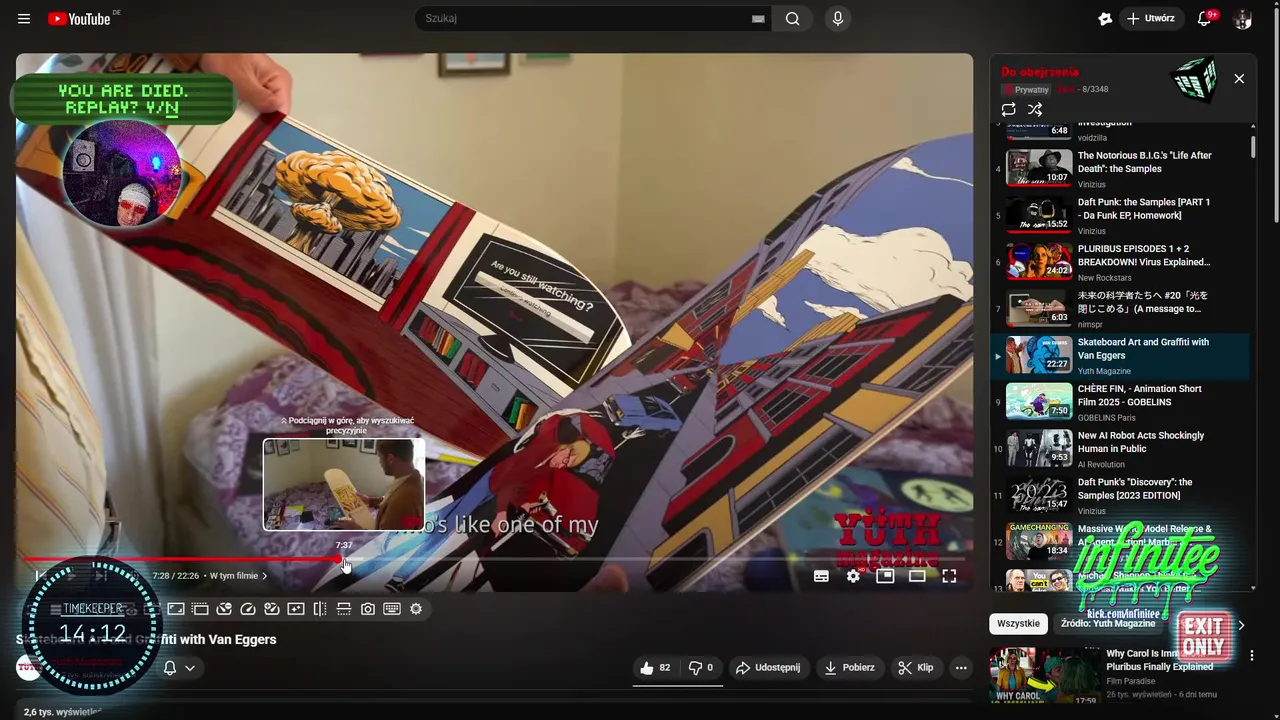The width and height of the screenshot is (1280, 720).
Task: Close the Do obejrzenia playlist panel
Action: point(1239,79)
